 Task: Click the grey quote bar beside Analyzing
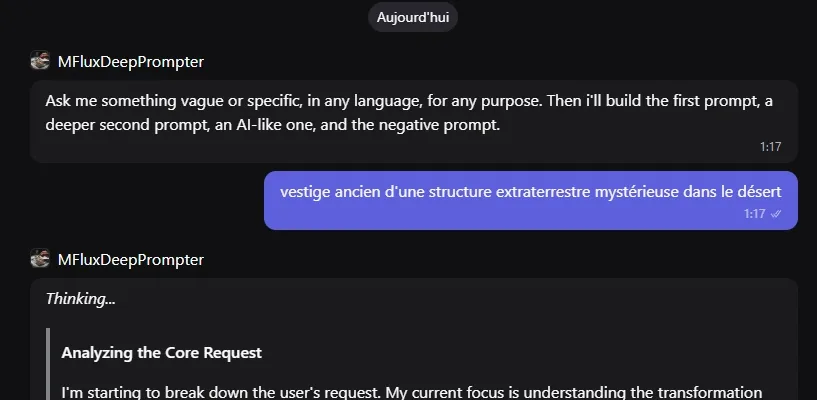pyautogui.click(x=47, y=364)
